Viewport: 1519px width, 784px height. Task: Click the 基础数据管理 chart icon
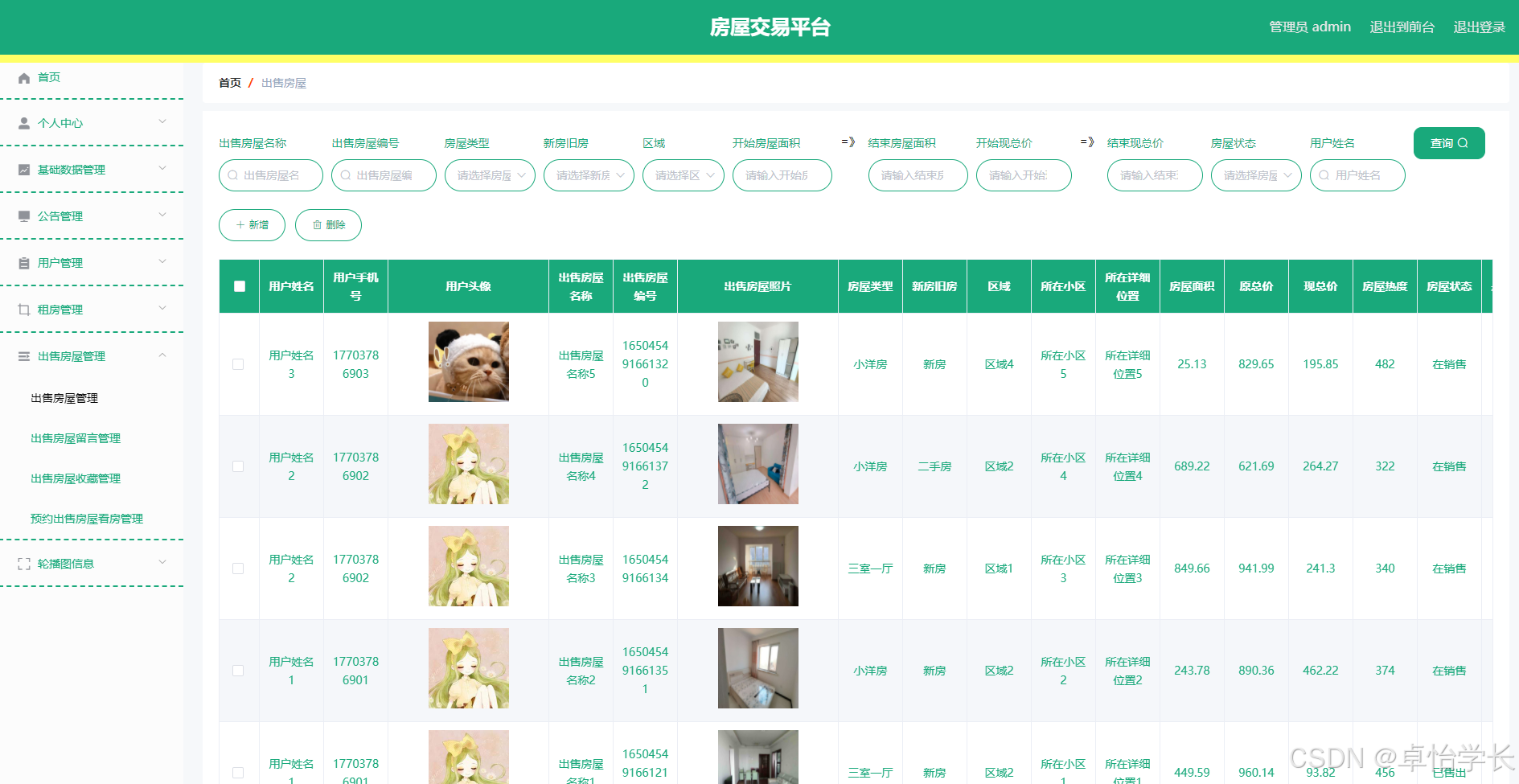tap(24, 170)
